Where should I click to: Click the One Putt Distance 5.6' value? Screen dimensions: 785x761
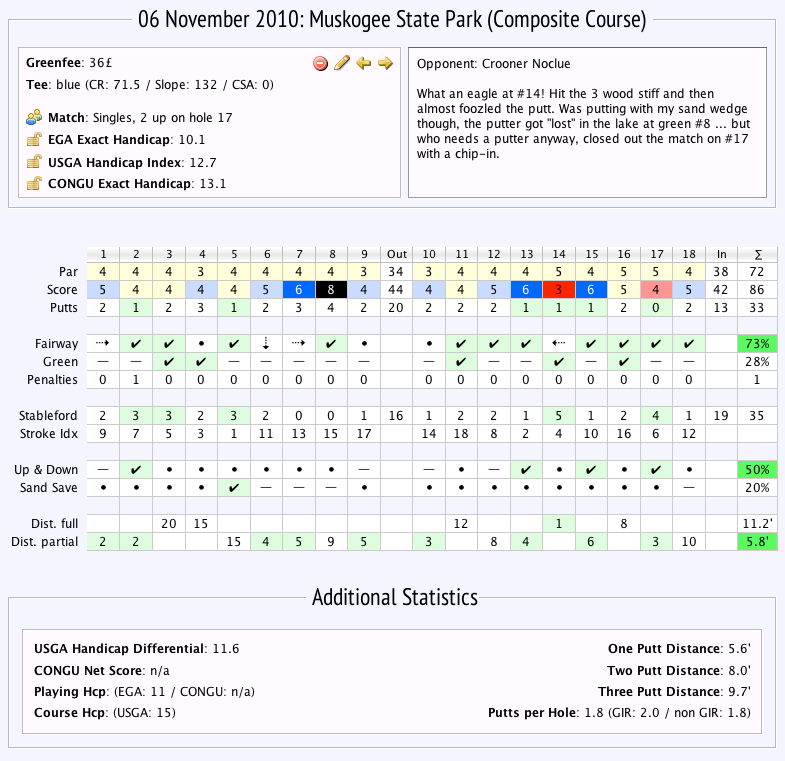(x=739, y=649)
